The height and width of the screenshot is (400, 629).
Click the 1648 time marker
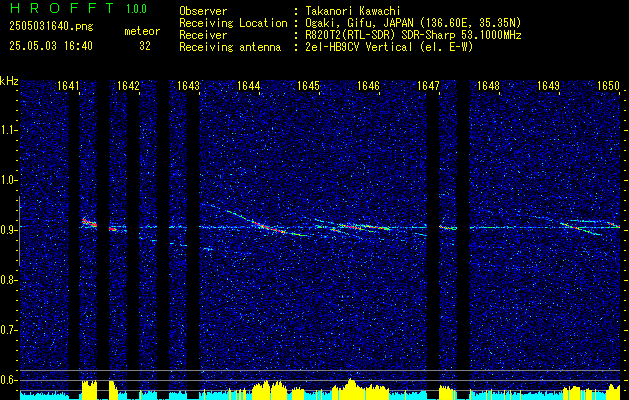[x=488, y=85]
